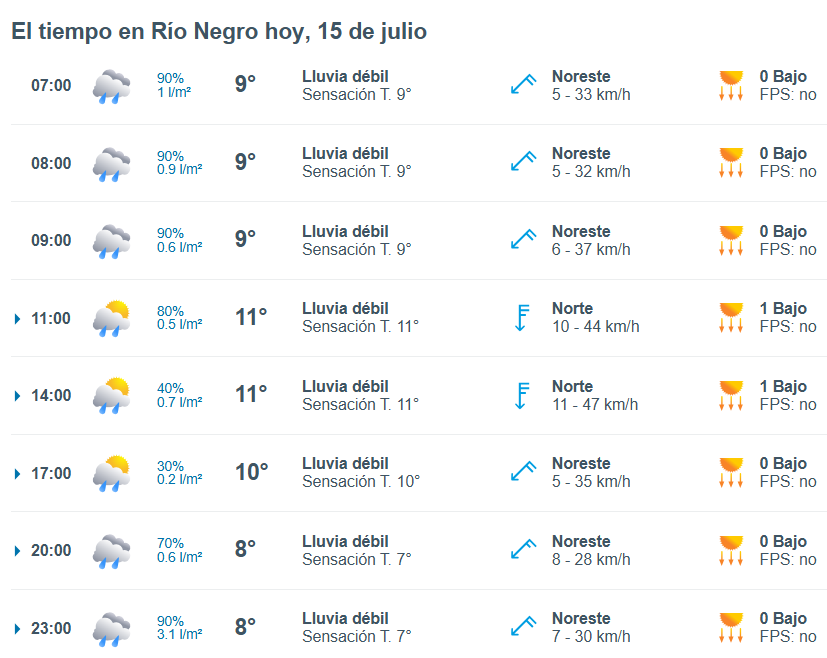The height and width of the screenshot is (658, 827).
Task: Click the sun and rain icon at 14:00
Action: [111, 395]
